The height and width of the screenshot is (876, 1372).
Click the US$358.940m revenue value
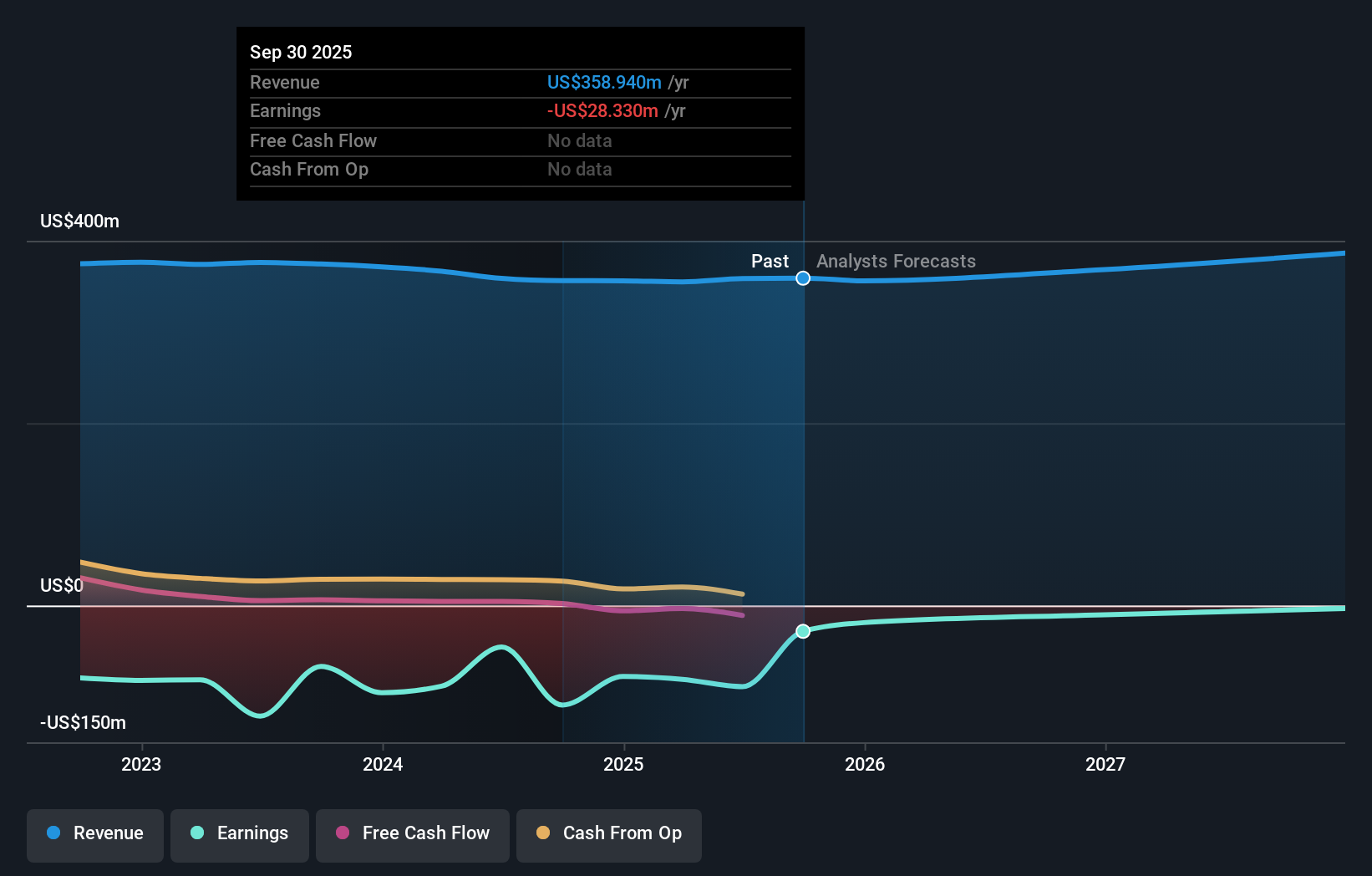pos(604,82)
